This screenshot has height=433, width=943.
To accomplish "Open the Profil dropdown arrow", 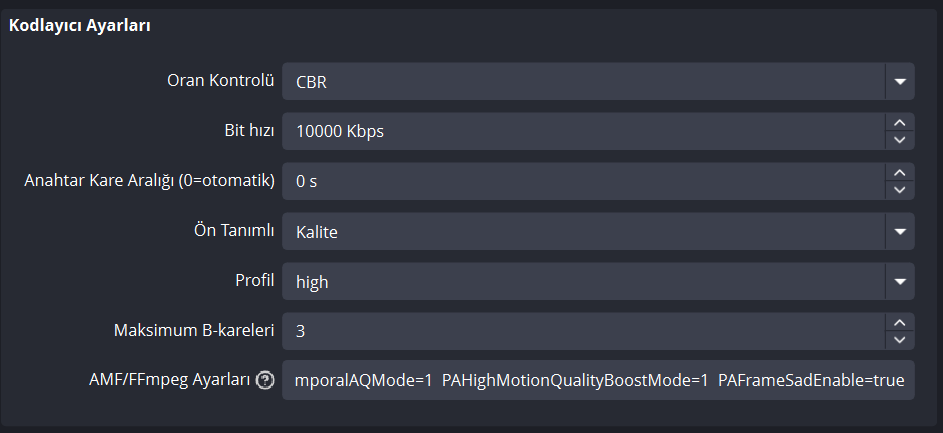I will pos(899,282).
